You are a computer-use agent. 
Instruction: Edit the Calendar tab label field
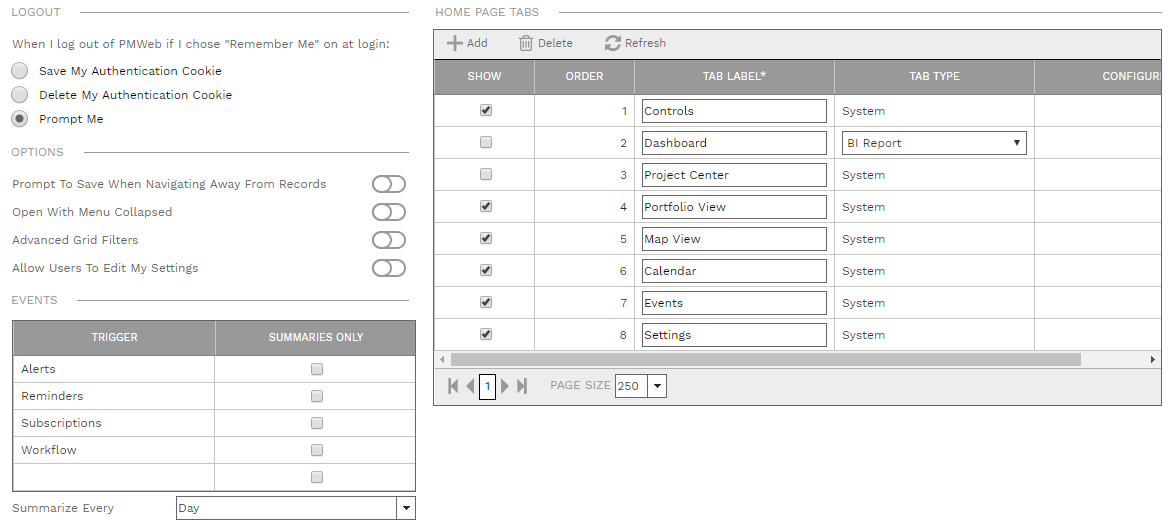click(734, 271)
